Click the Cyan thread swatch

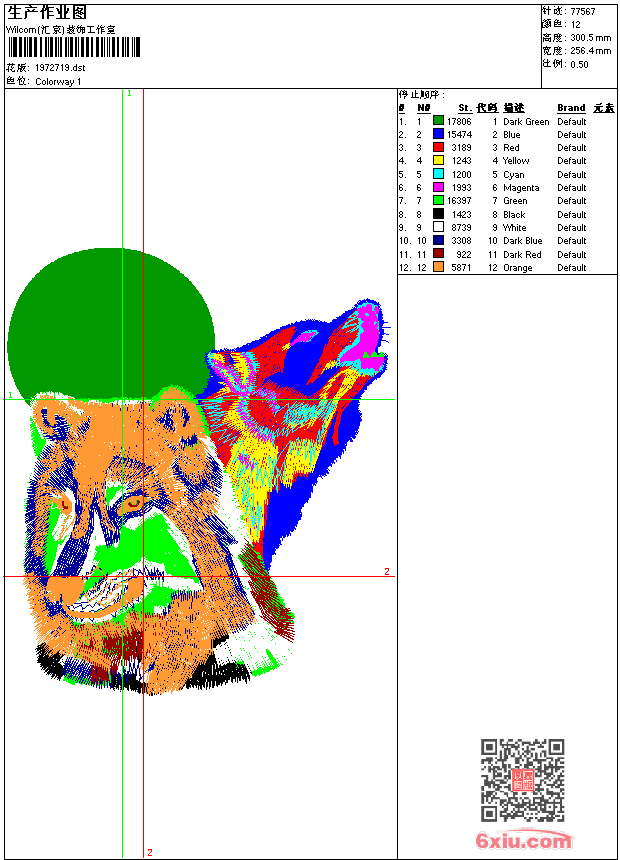pyautogui.click(x=438, y=174)
